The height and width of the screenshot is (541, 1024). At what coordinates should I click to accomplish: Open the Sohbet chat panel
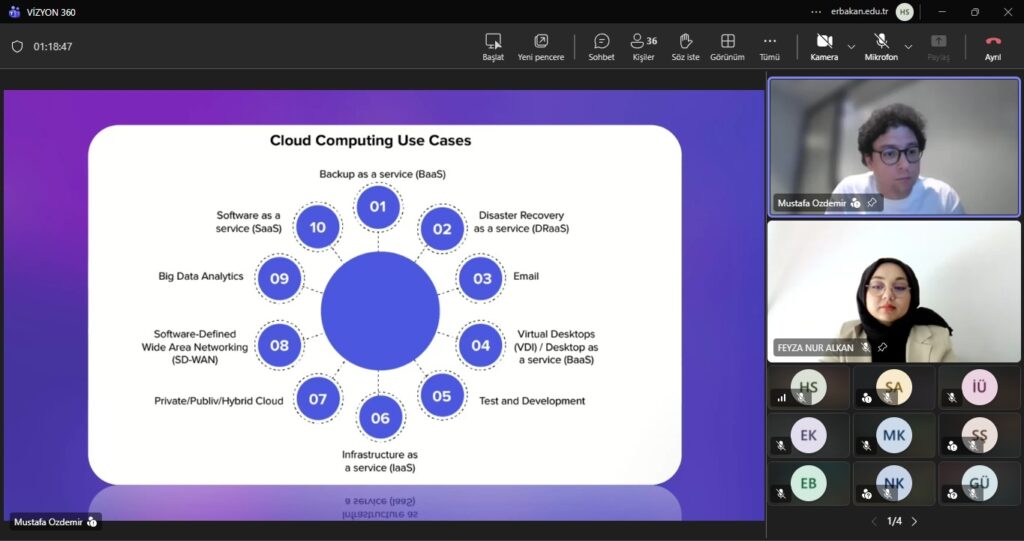601,41
